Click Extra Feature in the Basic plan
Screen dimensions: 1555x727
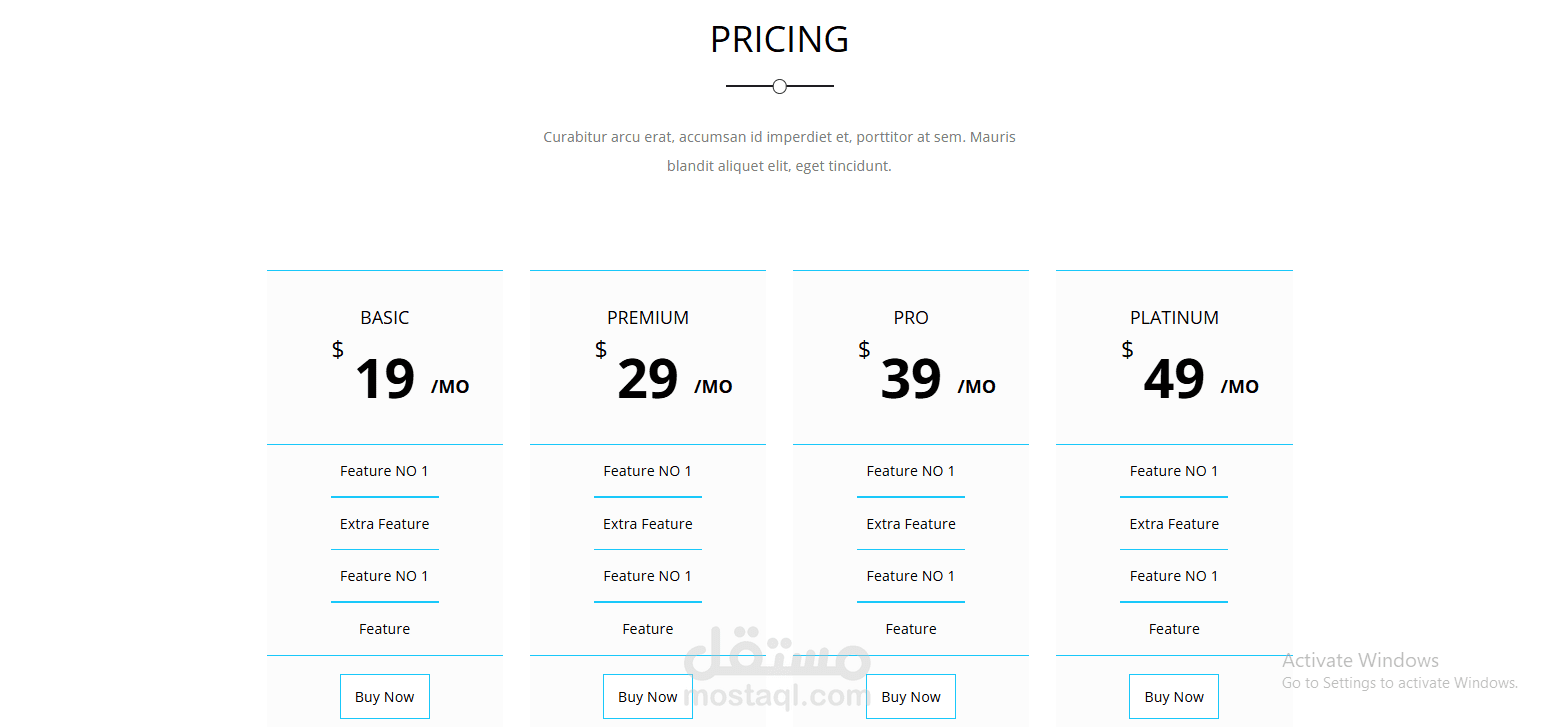pos(385,524)
